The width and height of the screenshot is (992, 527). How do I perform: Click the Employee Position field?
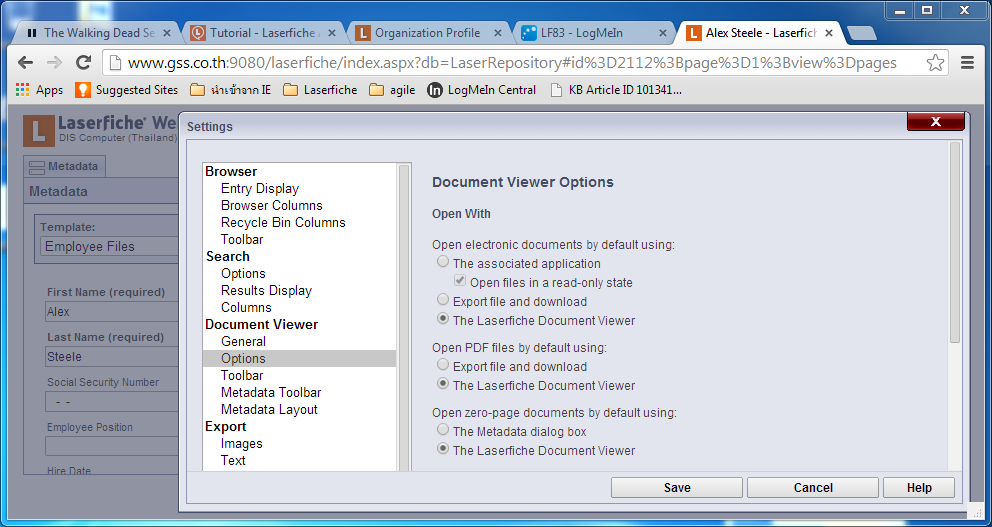click(x=113, y=447)
